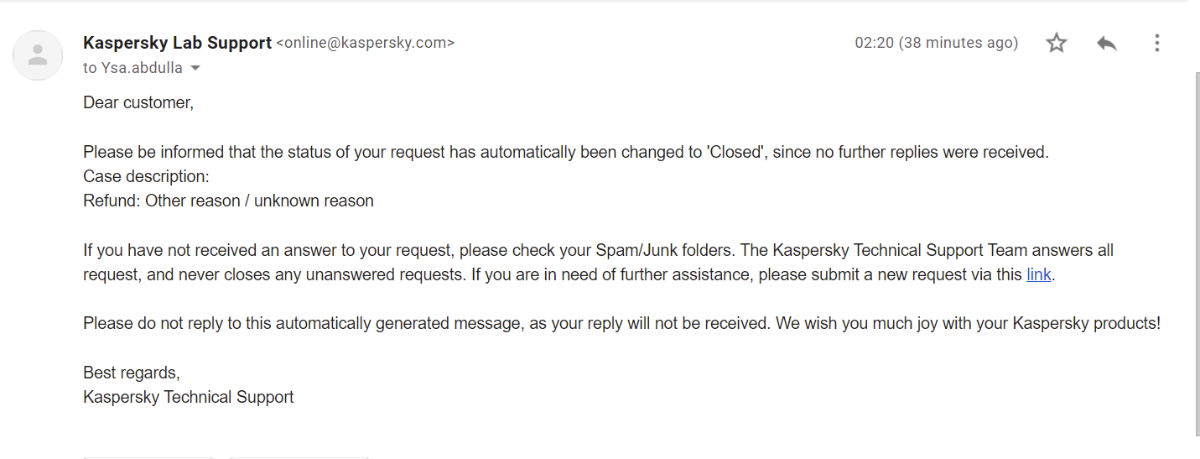1200x459 pixels.
Task: Click the 'Kaspersky Technical Support' signature
Action: (x=188, y=397)
